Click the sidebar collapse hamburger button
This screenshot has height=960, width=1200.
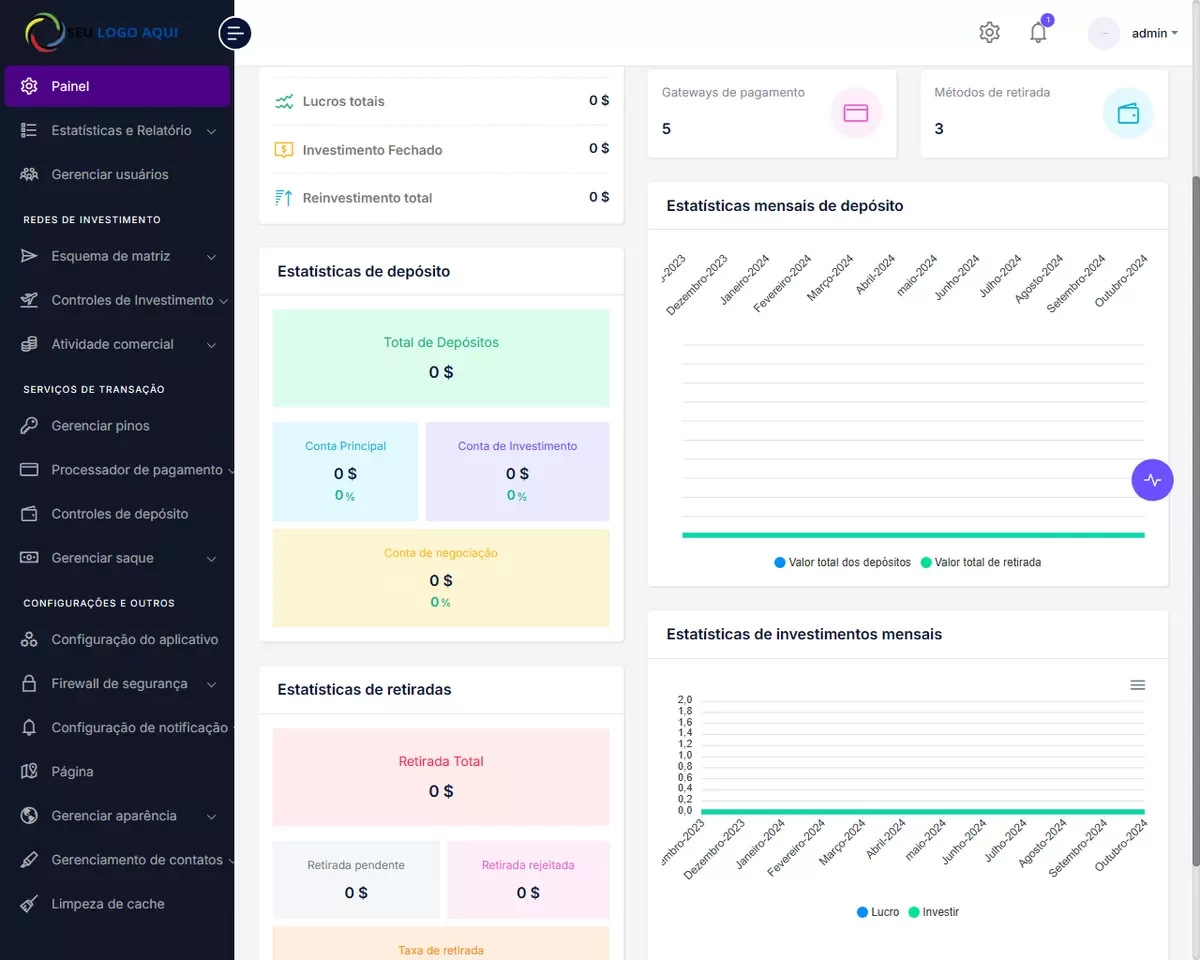[235, 33]
